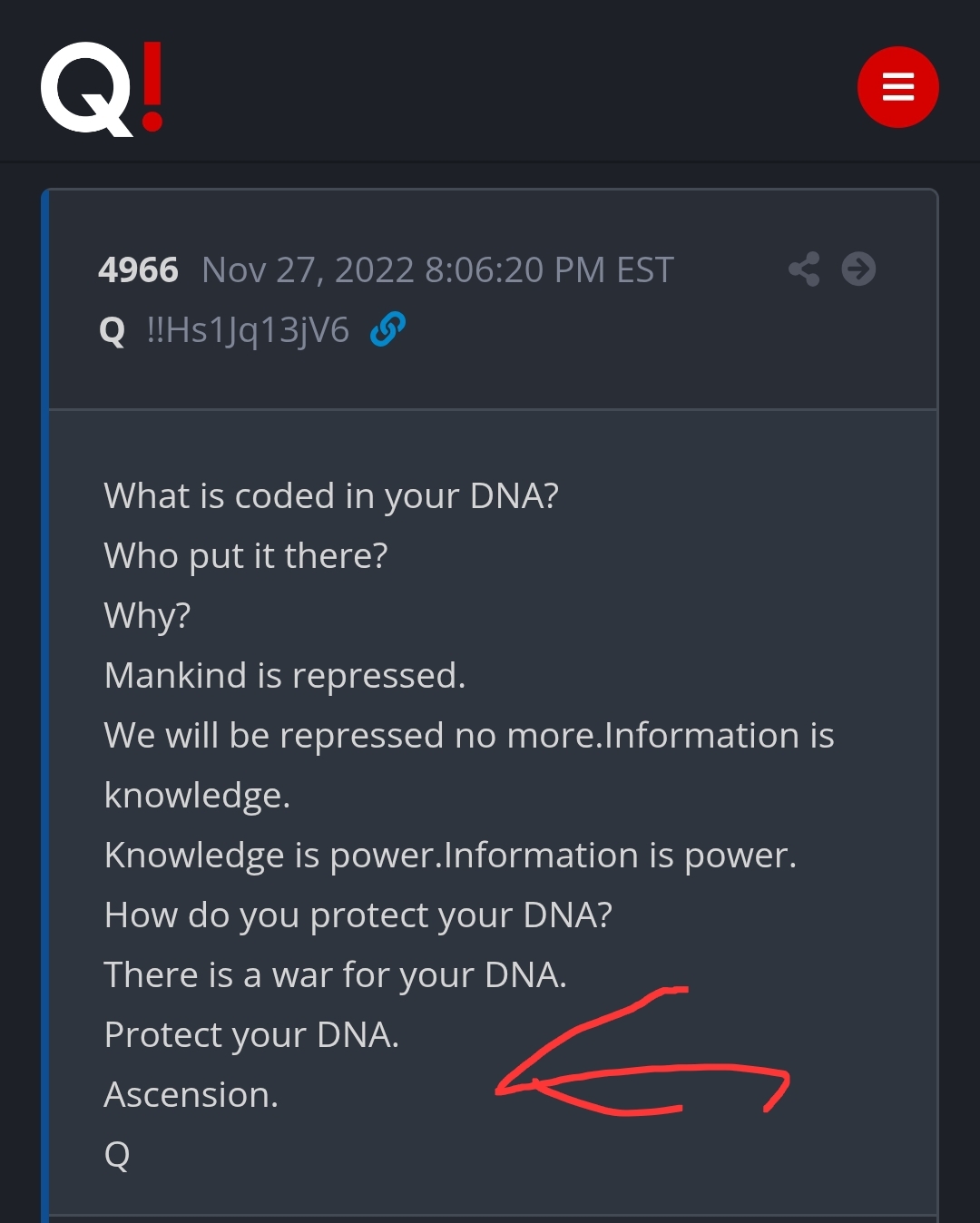Click the tripcode !!Hs1Jq13jV6
Screen dimensions: 980x1223
pos(248,330)
